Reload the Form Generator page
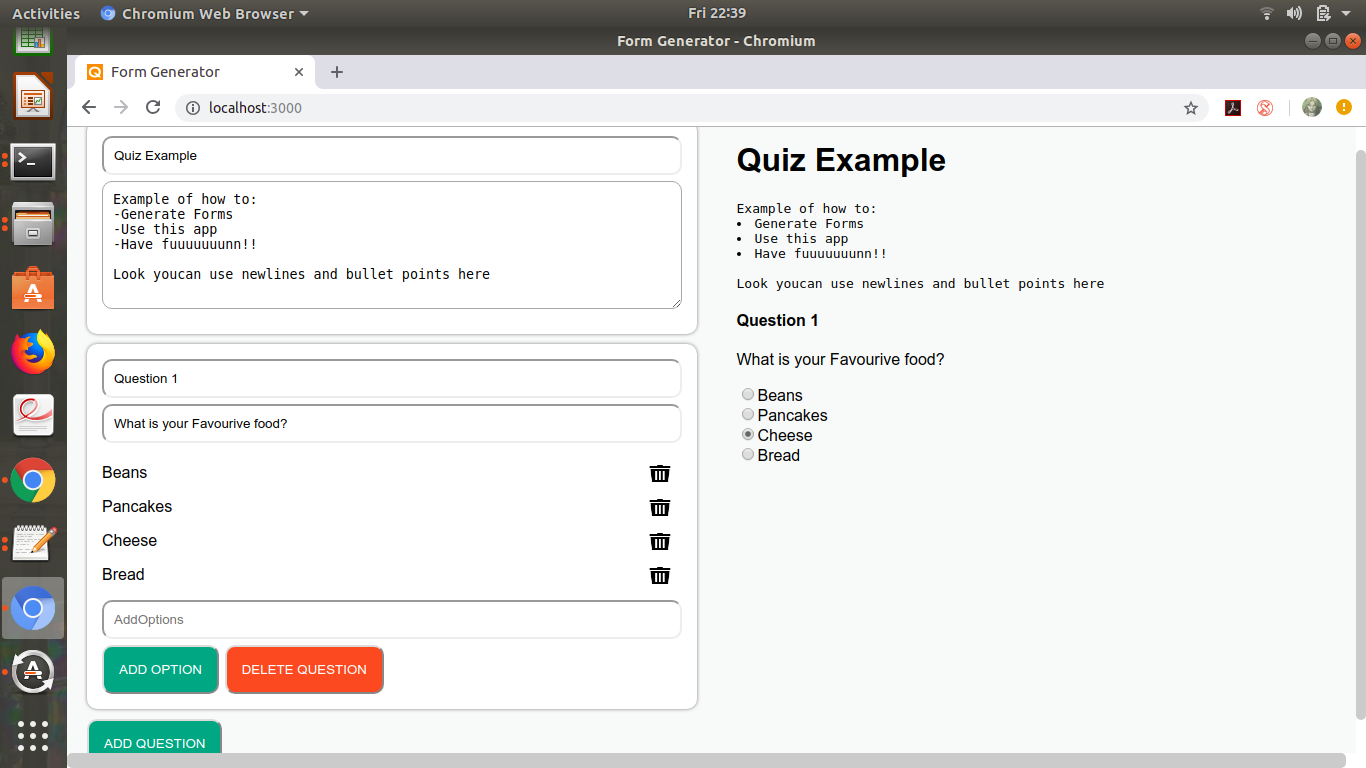This screenshot has width=1366, height=768. click(152, 107)
